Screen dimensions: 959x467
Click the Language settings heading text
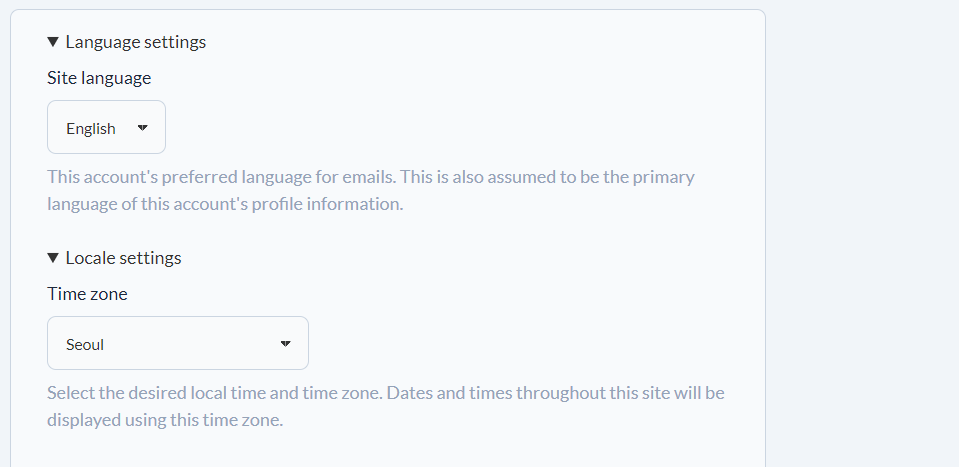(x=135, y=42)
